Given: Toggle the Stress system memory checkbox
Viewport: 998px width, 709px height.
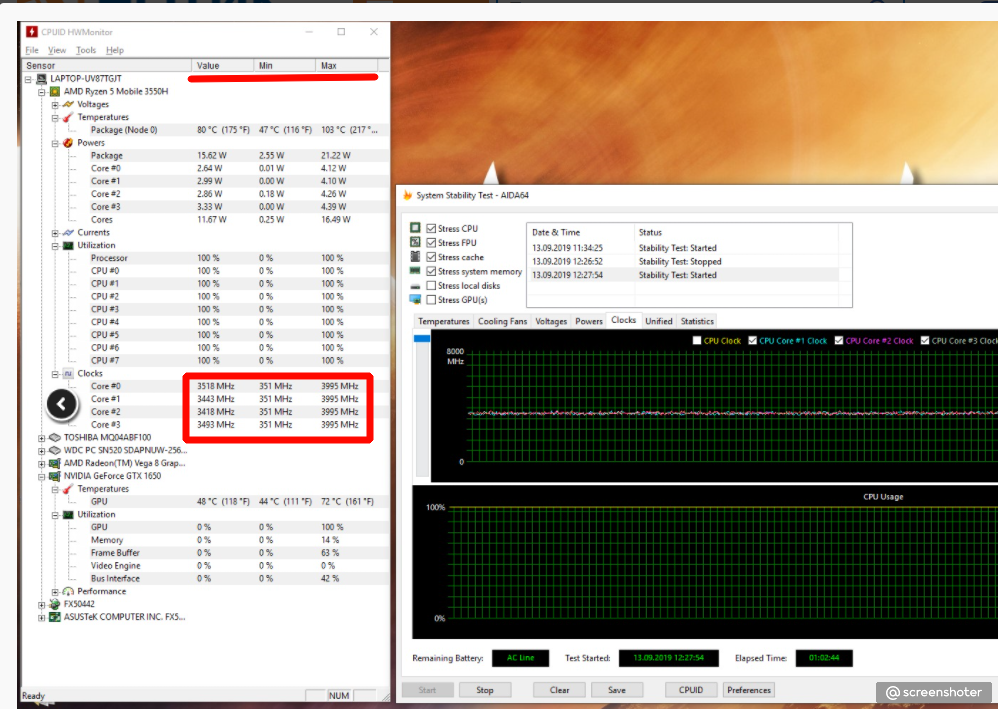Looking at the screenshot, I should pyautogui.click(x=432, y=271).
